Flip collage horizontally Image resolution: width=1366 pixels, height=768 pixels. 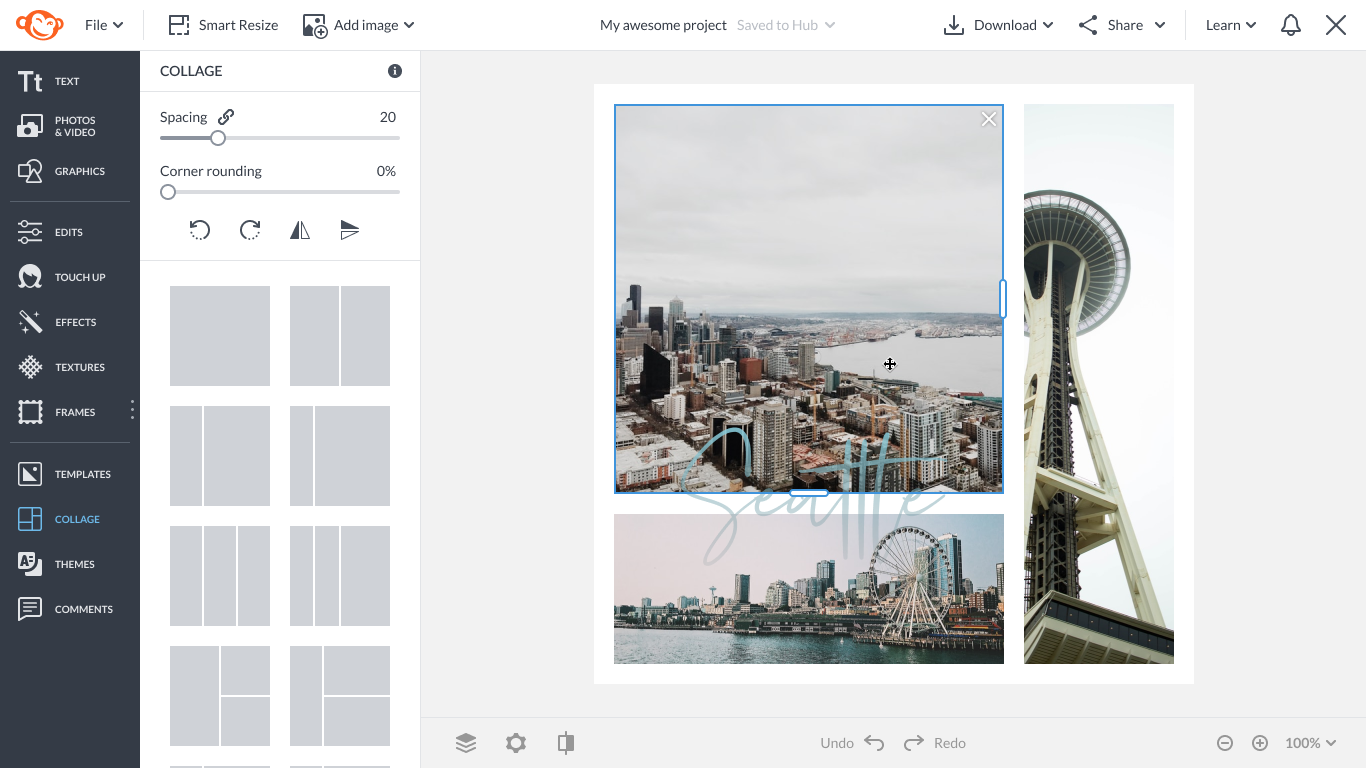(x=300, y=231)
